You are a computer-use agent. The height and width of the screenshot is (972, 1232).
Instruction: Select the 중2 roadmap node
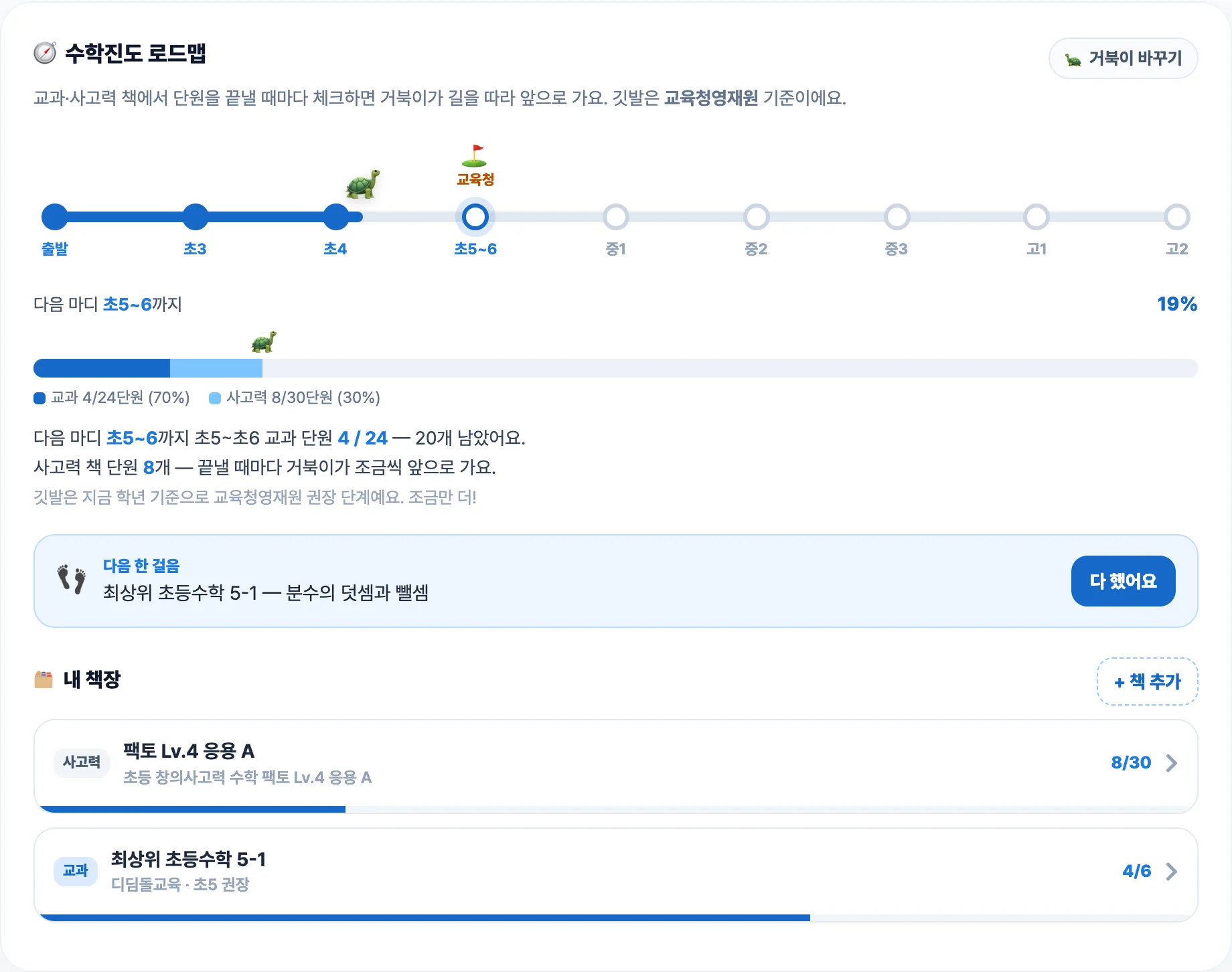757,217
